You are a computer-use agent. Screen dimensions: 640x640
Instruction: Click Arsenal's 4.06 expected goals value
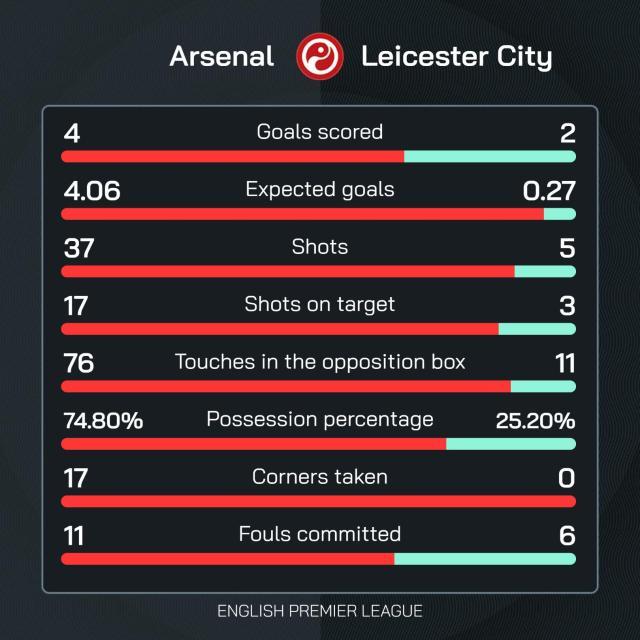coord(91,190)
